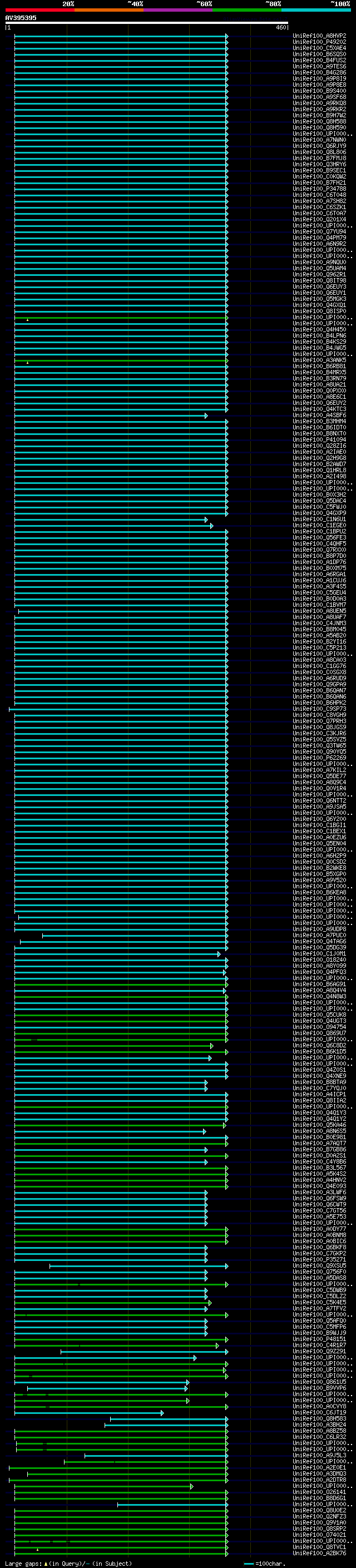The image size is (356, 1568).
Task: Select hit label UniRef100_A8UEN5
Action: click(x=319, y=611)
